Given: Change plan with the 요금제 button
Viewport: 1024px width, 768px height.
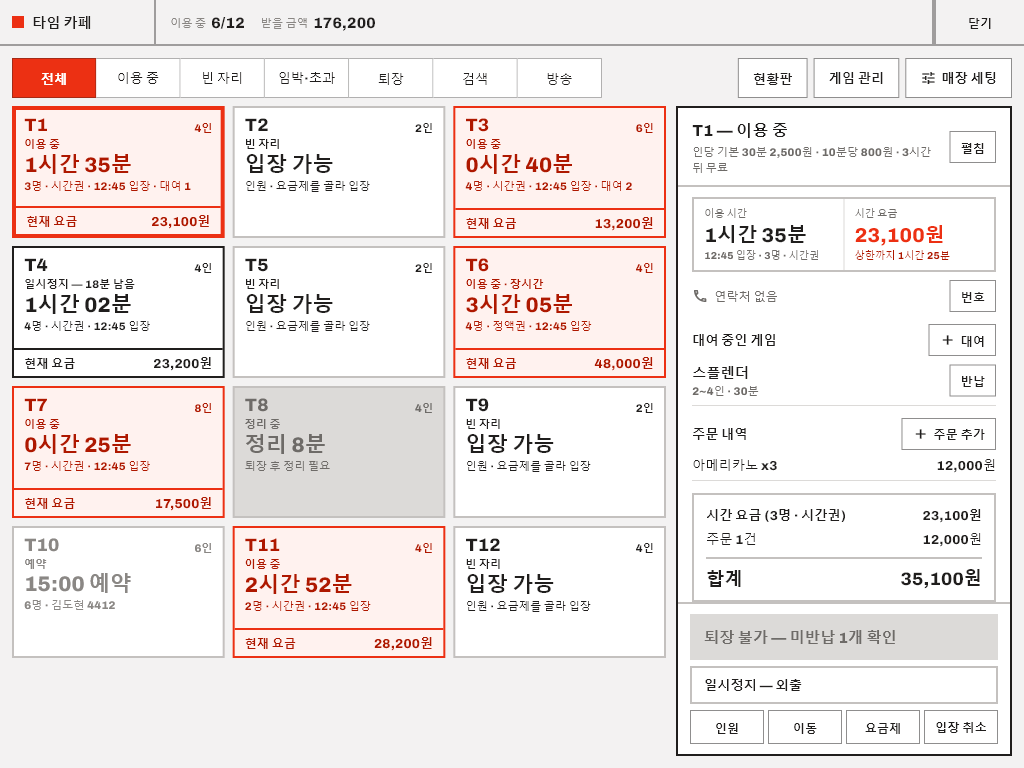Looking at the screenshot, I should (883, 728).
